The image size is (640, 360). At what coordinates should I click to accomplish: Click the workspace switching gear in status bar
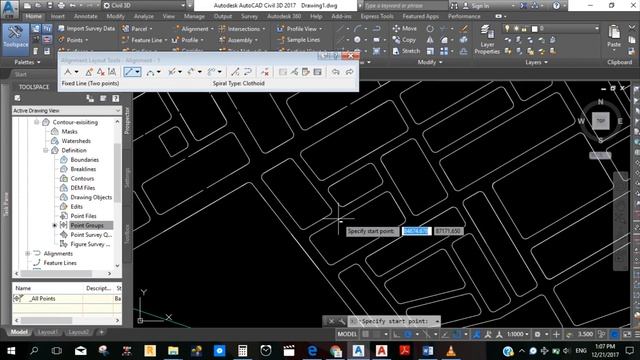tap(538, 334)
